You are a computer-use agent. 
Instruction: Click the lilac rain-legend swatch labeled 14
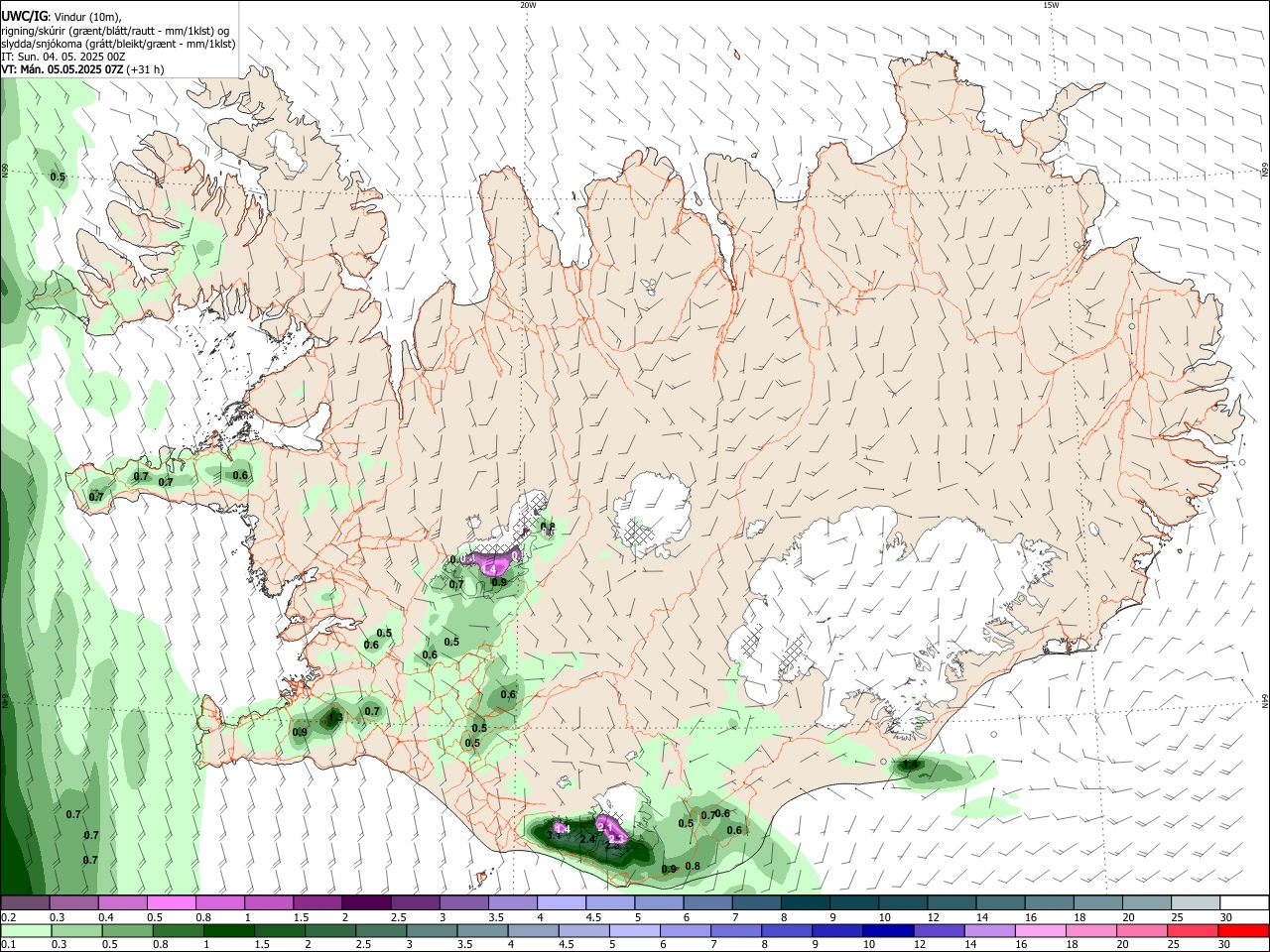coord(989,930)
